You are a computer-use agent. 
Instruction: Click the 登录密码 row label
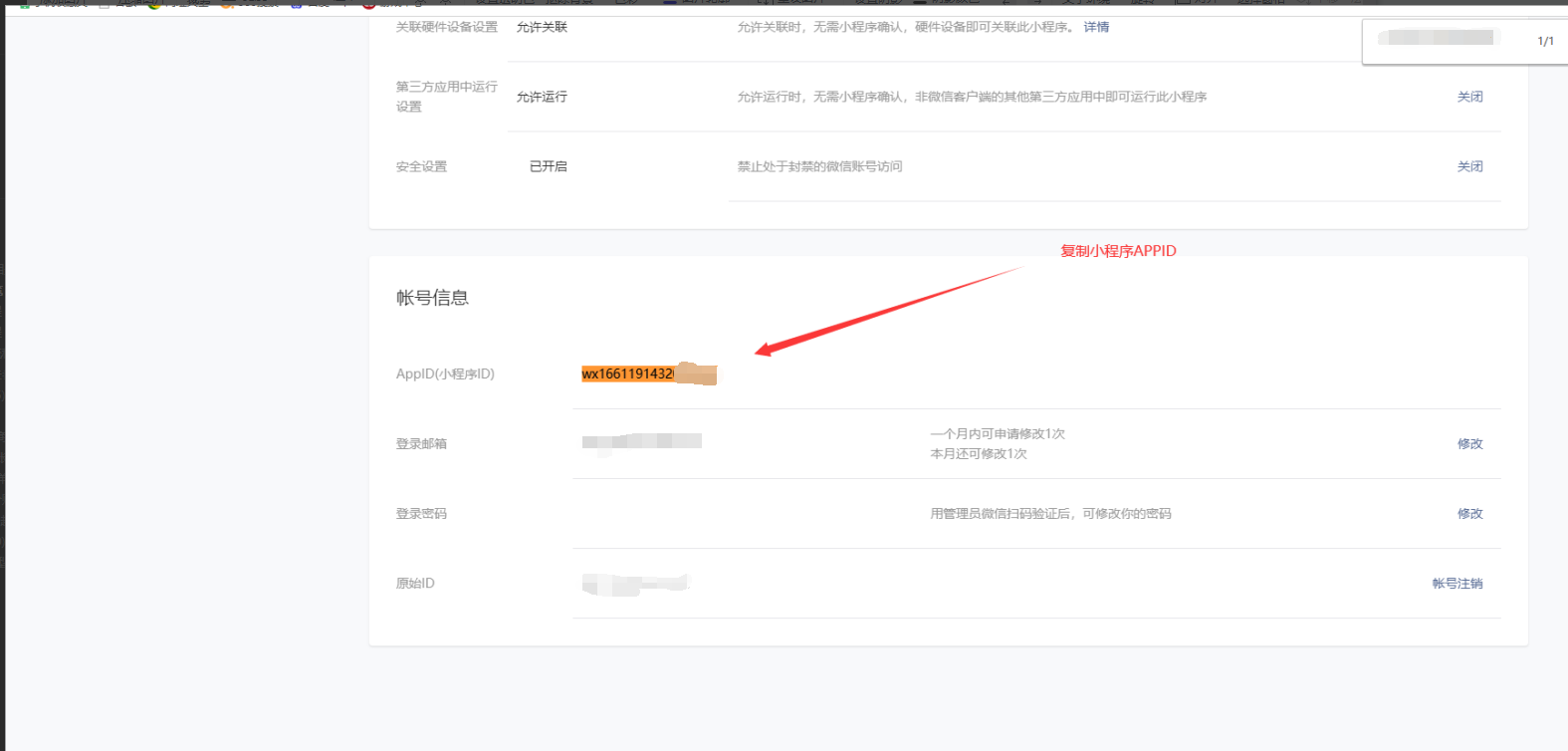(x=421, y=513)
